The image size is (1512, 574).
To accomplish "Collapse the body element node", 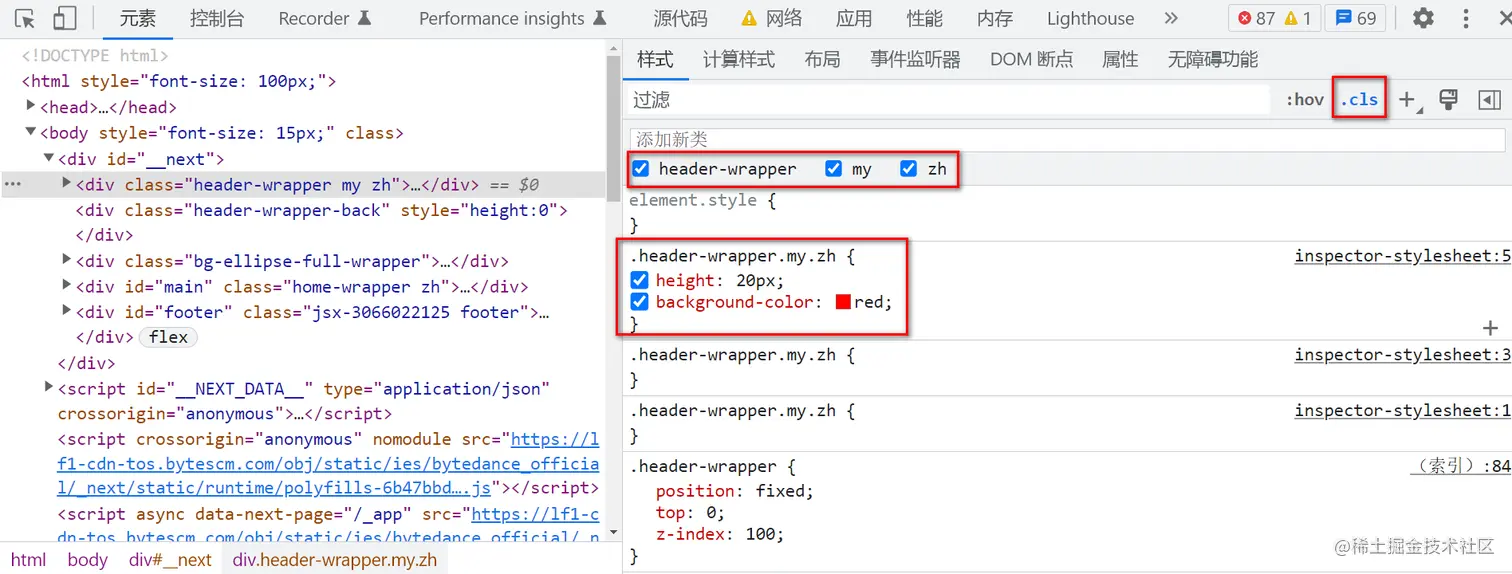I will [x=30, y=131].
